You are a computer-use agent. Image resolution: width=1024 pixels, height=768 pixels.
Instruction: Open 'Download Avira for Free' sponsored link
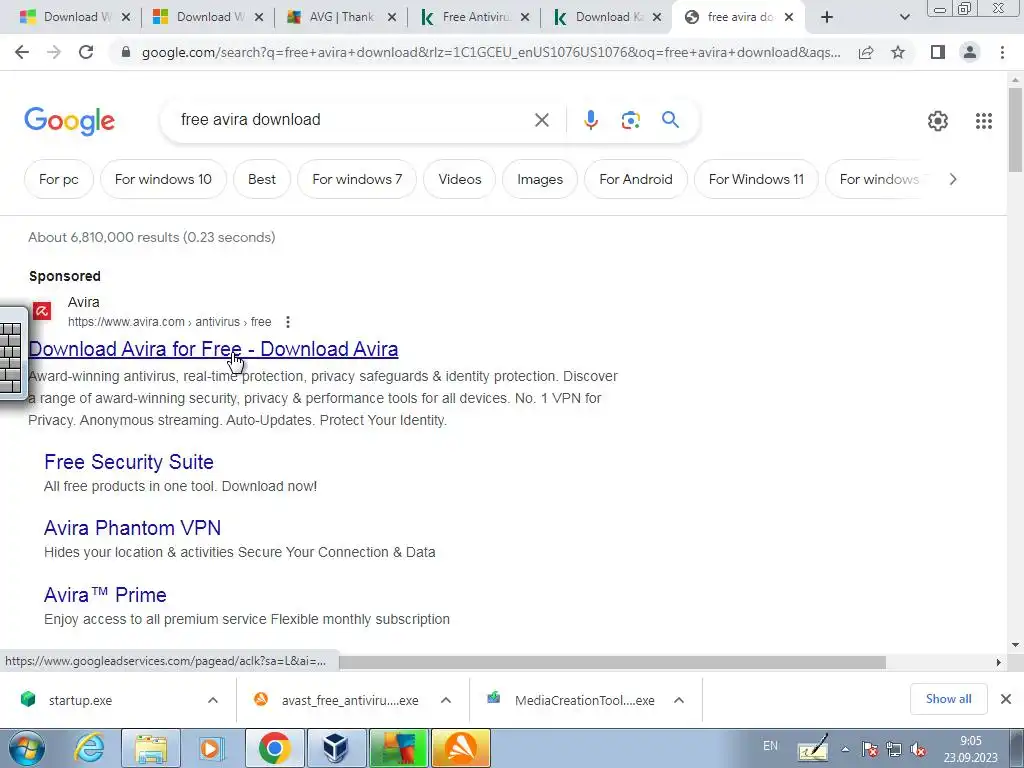pyautogui.click(x=214, y=349)
